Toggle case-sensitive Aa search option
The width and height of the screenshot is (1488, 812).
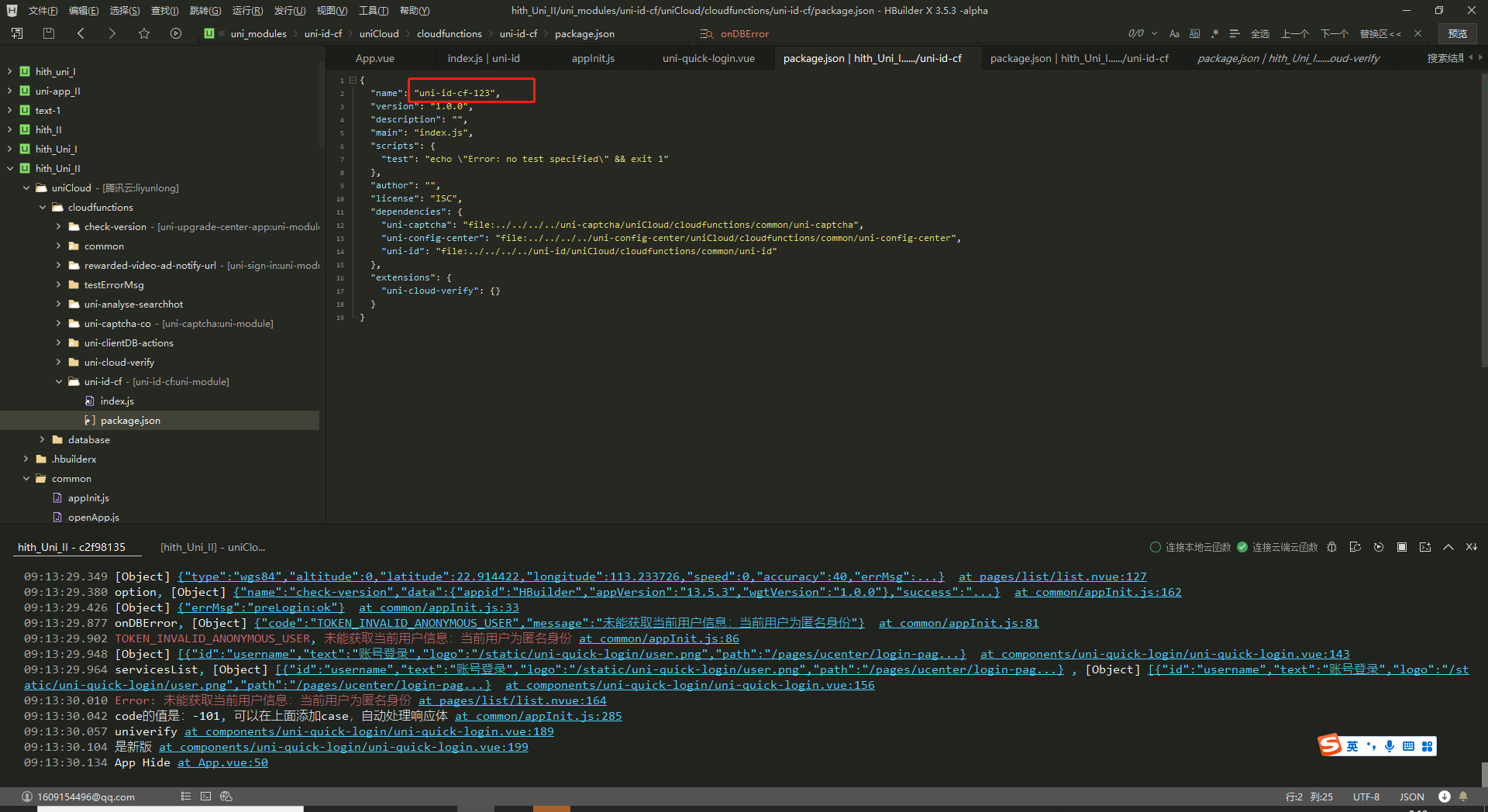click(x=1174, y=33)
